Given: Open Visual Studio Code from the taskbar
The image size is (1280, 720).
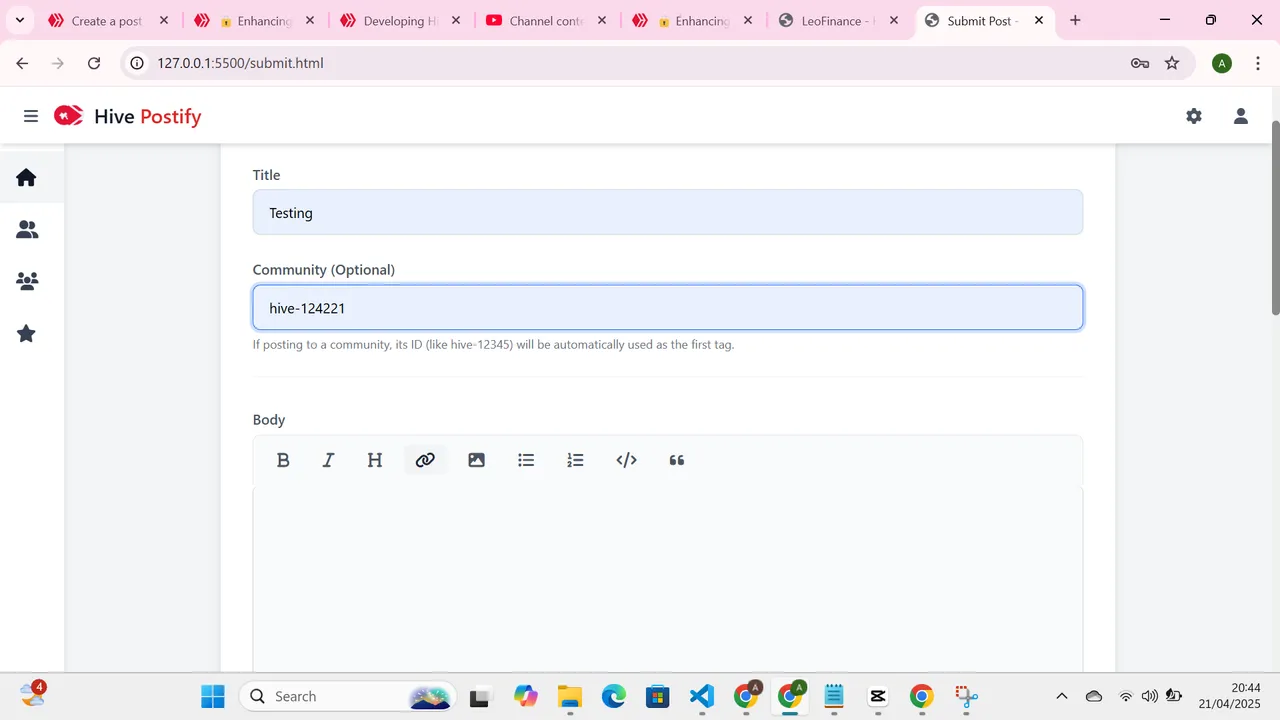Looking at the screenshot, I should click(702, 696).
